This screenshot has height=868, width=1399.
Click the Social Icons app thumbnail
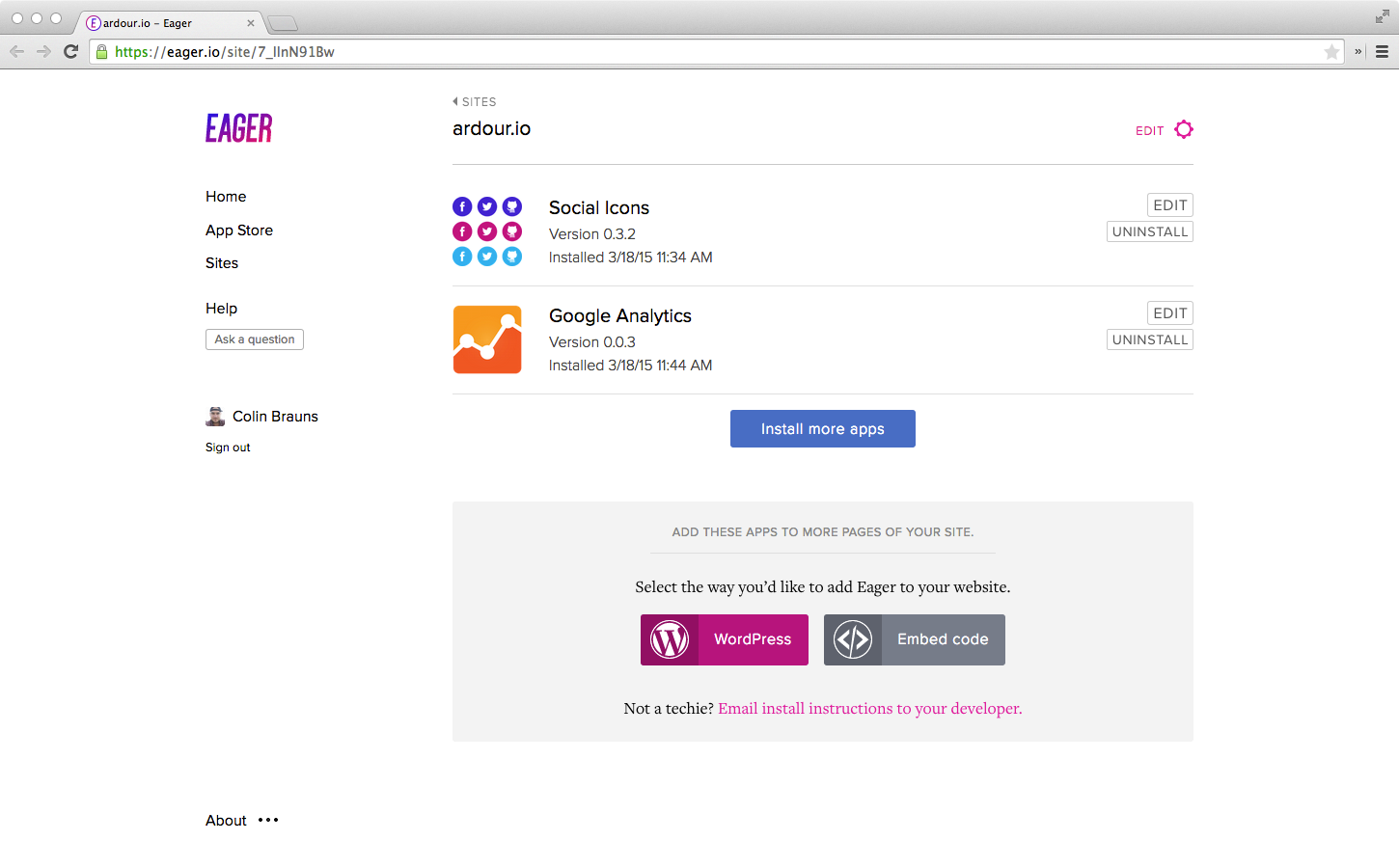point(487,231)
